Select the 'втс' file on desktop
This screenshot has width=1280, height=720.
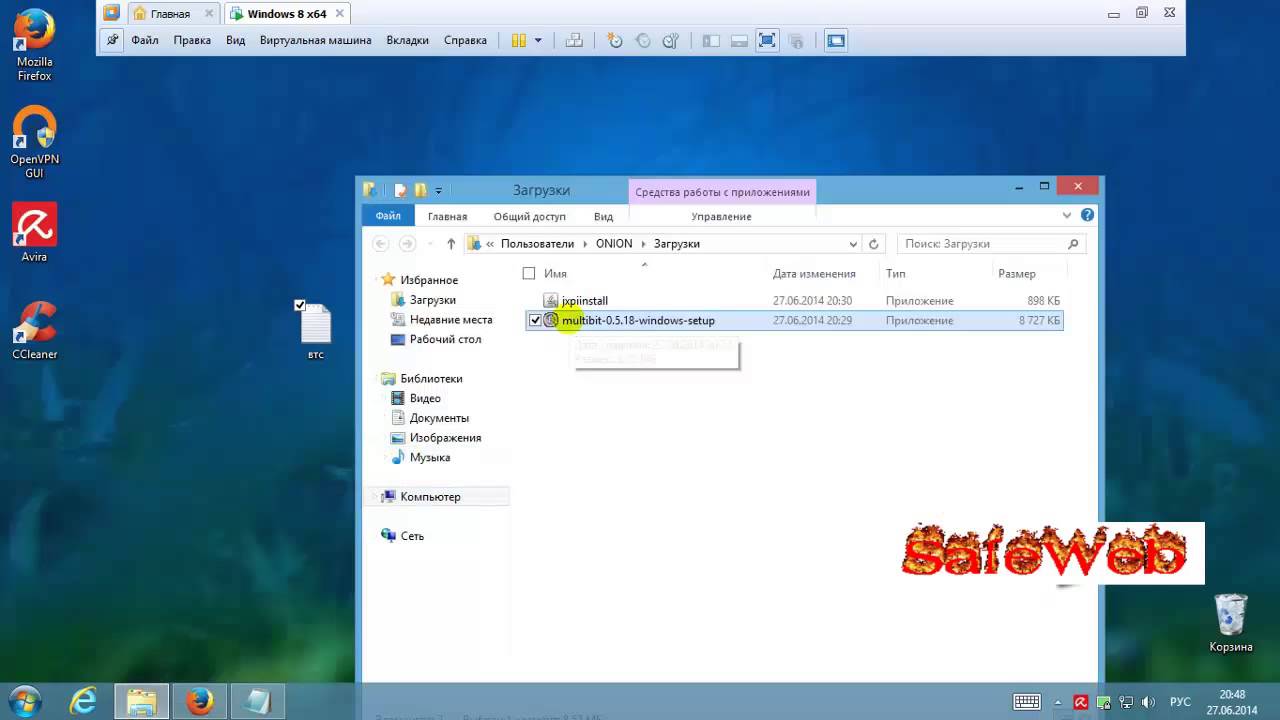pos(315,331)
